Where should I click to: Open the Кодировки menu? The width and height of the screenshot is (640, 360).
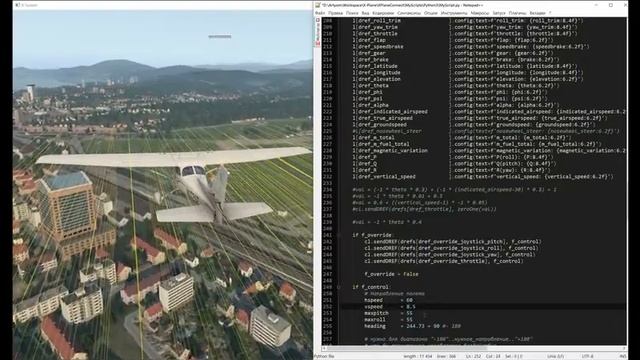pos(383,13)
